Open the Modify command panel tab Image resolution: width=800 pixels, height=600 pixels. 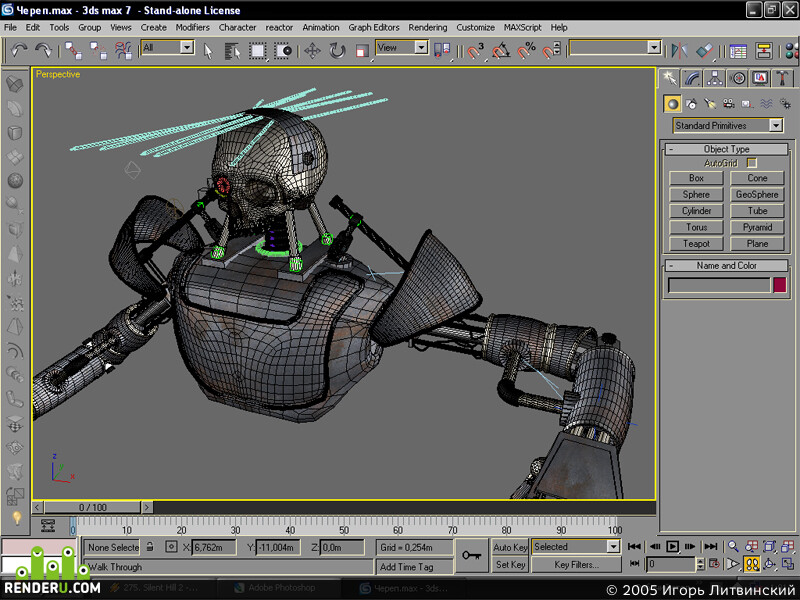pyautogui.click(x=692, y=78)
